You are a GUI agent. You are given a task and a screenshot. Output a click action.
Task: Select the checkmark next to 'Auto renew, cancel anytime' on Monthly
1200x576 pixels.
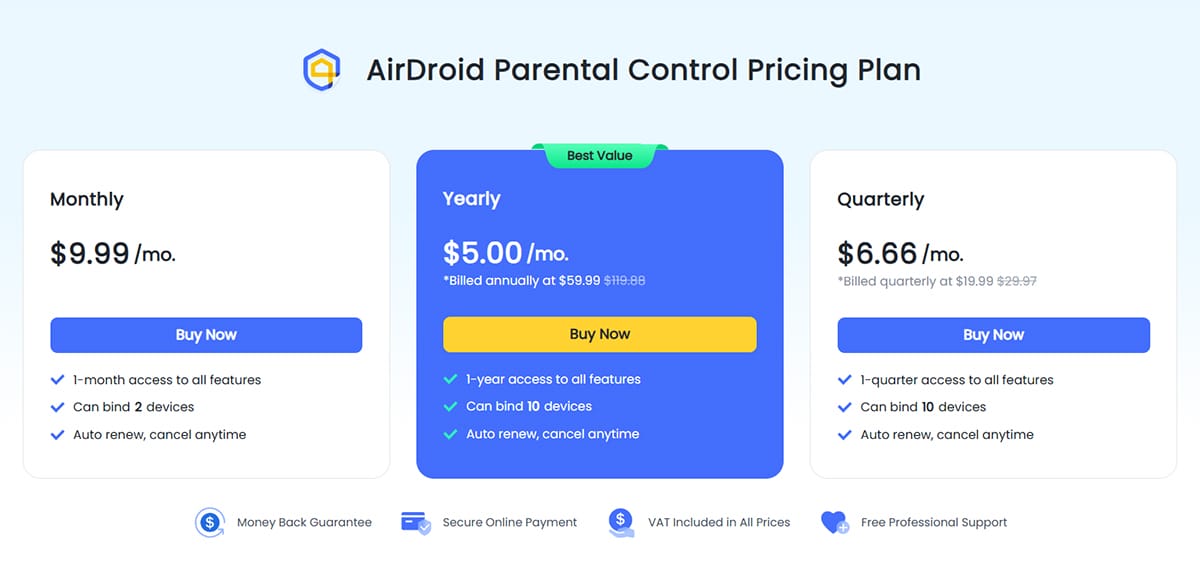tap(55, 435)
